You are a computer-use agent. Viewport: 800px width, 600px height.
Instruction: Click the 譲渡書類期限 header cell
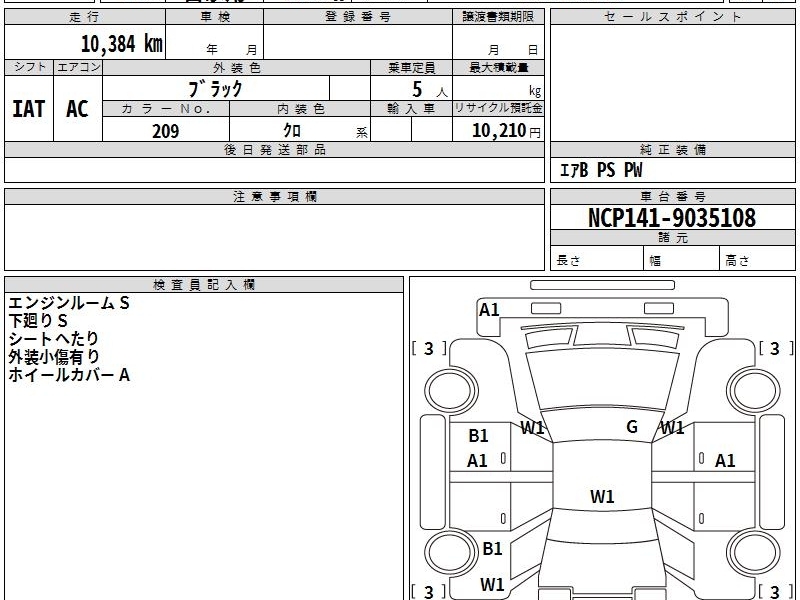point(498,17)
